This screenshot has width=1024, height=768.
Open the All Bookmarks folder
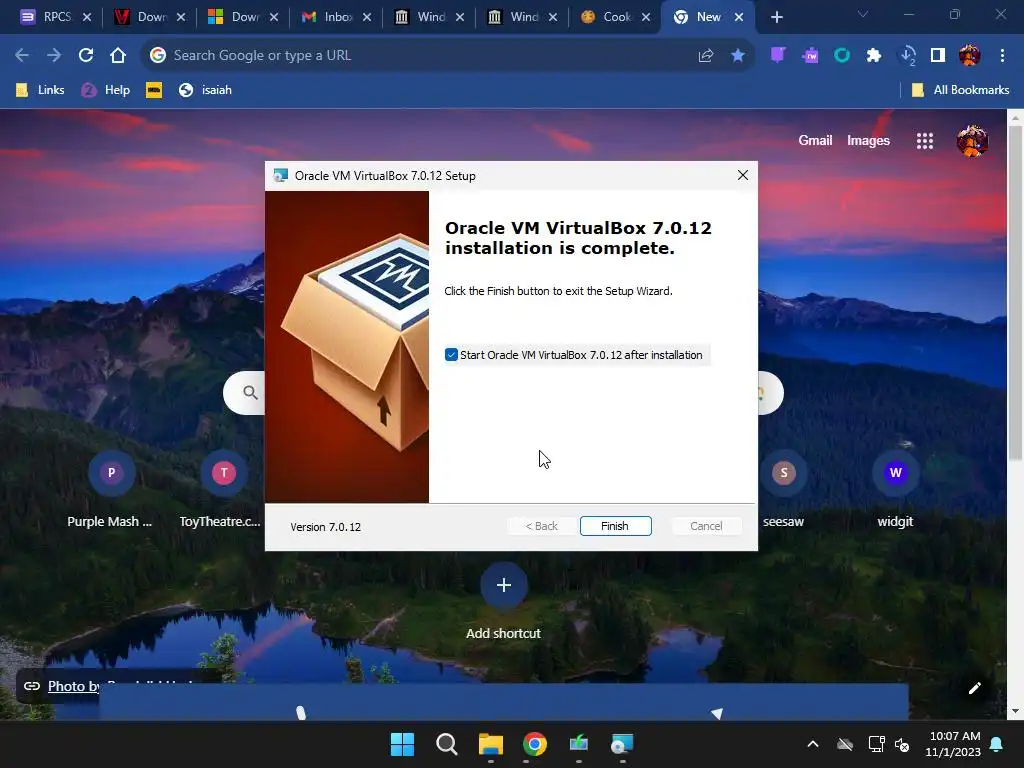(x=960, y=90)
